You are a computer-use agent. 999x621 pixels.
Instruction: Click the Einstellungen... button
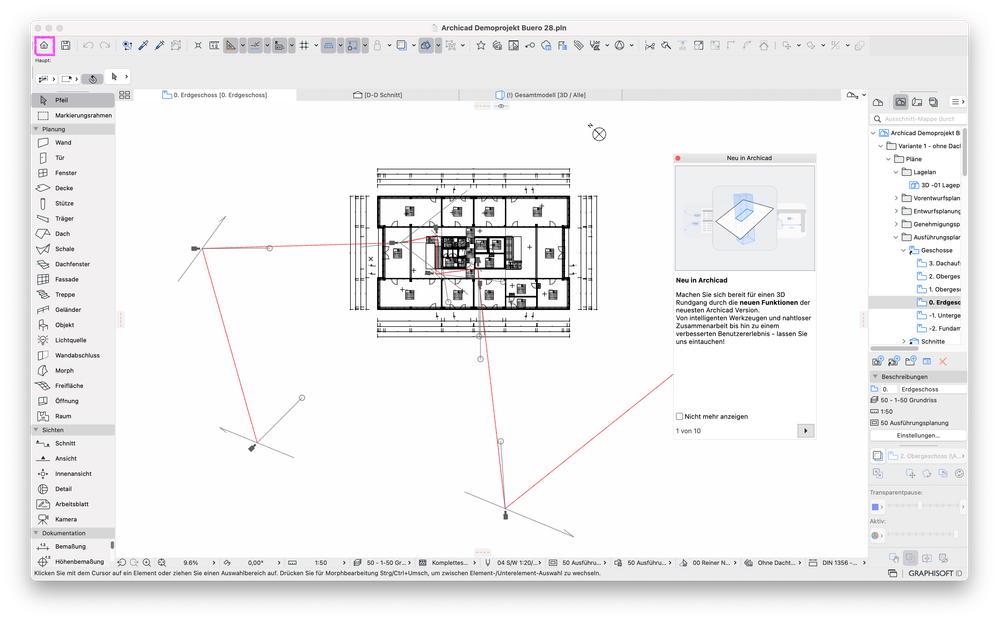pos(918,436)
